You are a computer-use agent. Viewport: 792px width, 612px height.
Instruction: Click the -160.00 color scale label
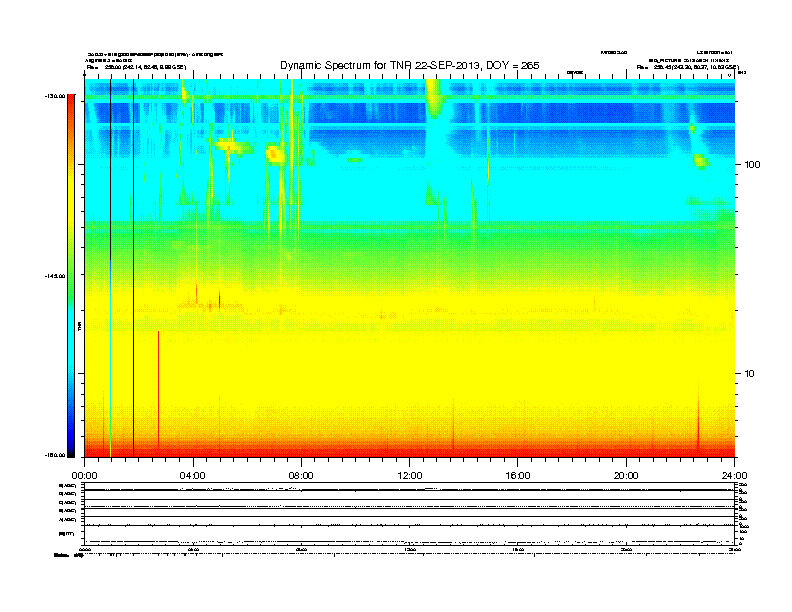coord(55,455)
